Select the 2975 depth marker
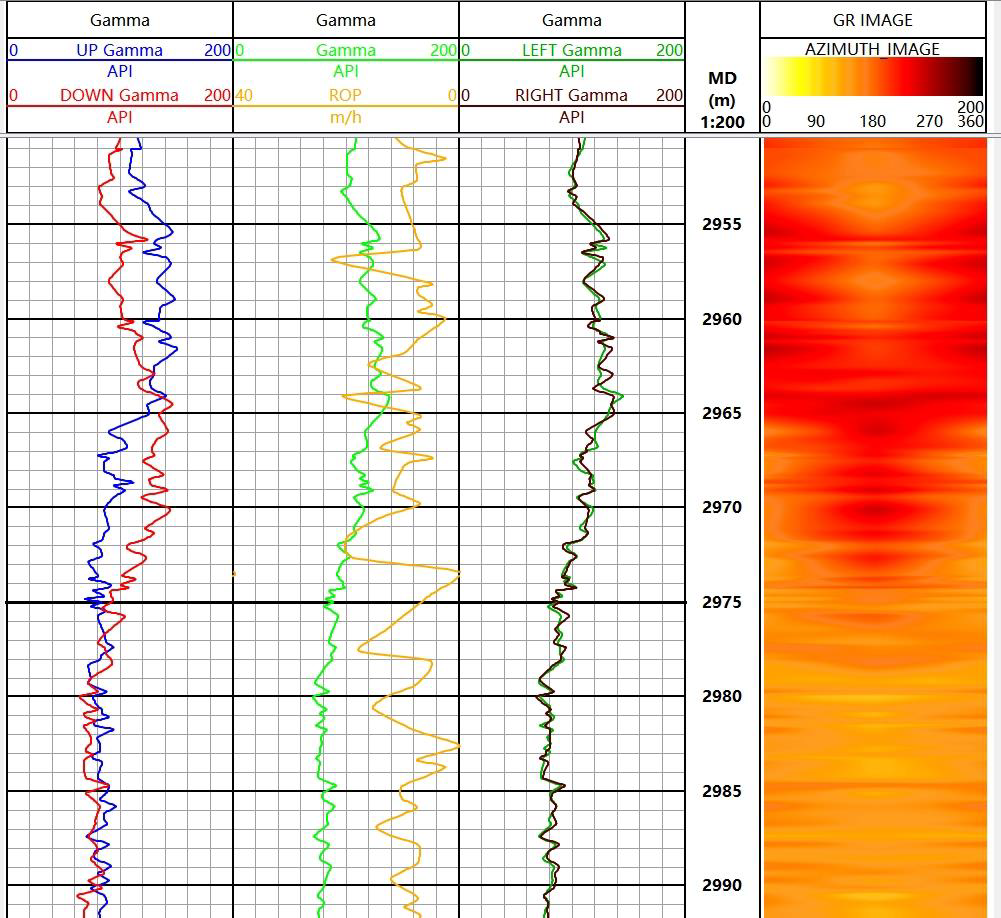1001x918 pixels. 722,602
